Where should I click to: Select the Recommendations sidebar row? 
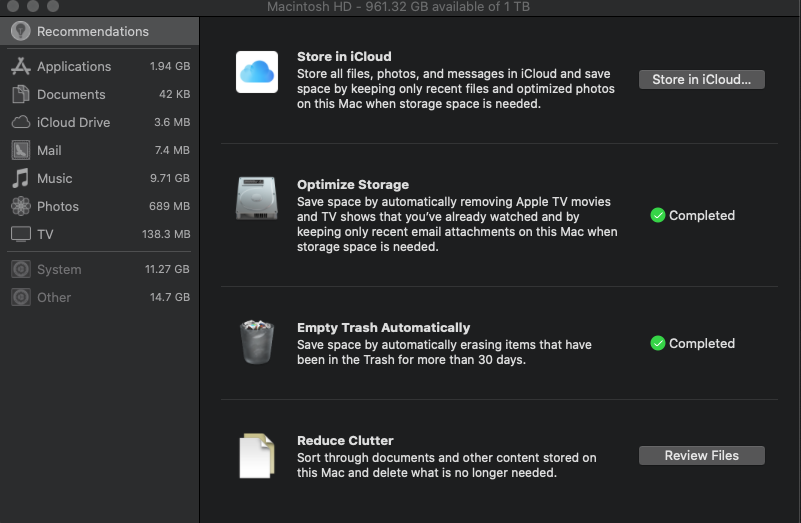[98, 31]
